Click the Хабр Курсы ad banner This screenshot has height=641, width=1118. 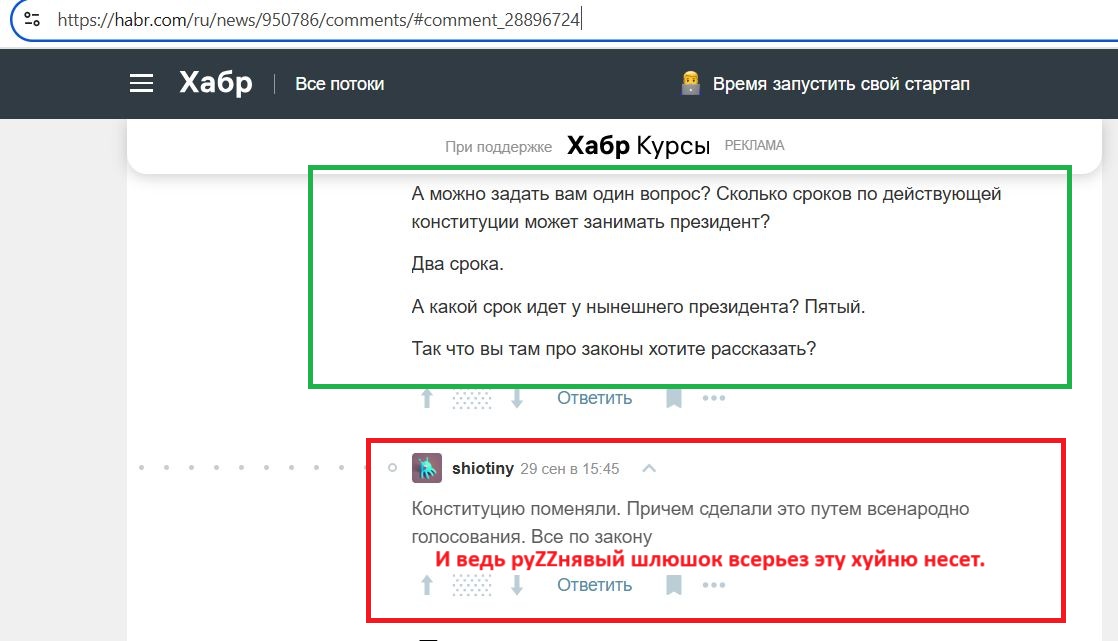coord(638,146)
